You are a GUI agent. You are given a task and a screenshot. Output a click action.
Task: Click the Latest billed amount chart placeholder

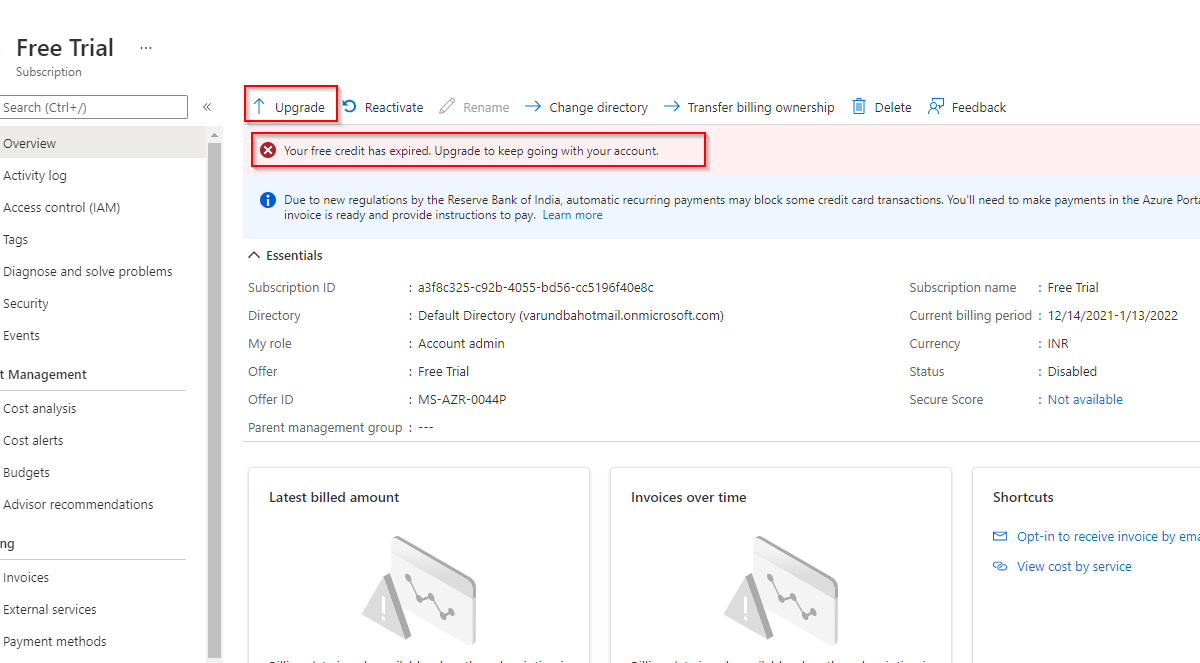[419, 590]
